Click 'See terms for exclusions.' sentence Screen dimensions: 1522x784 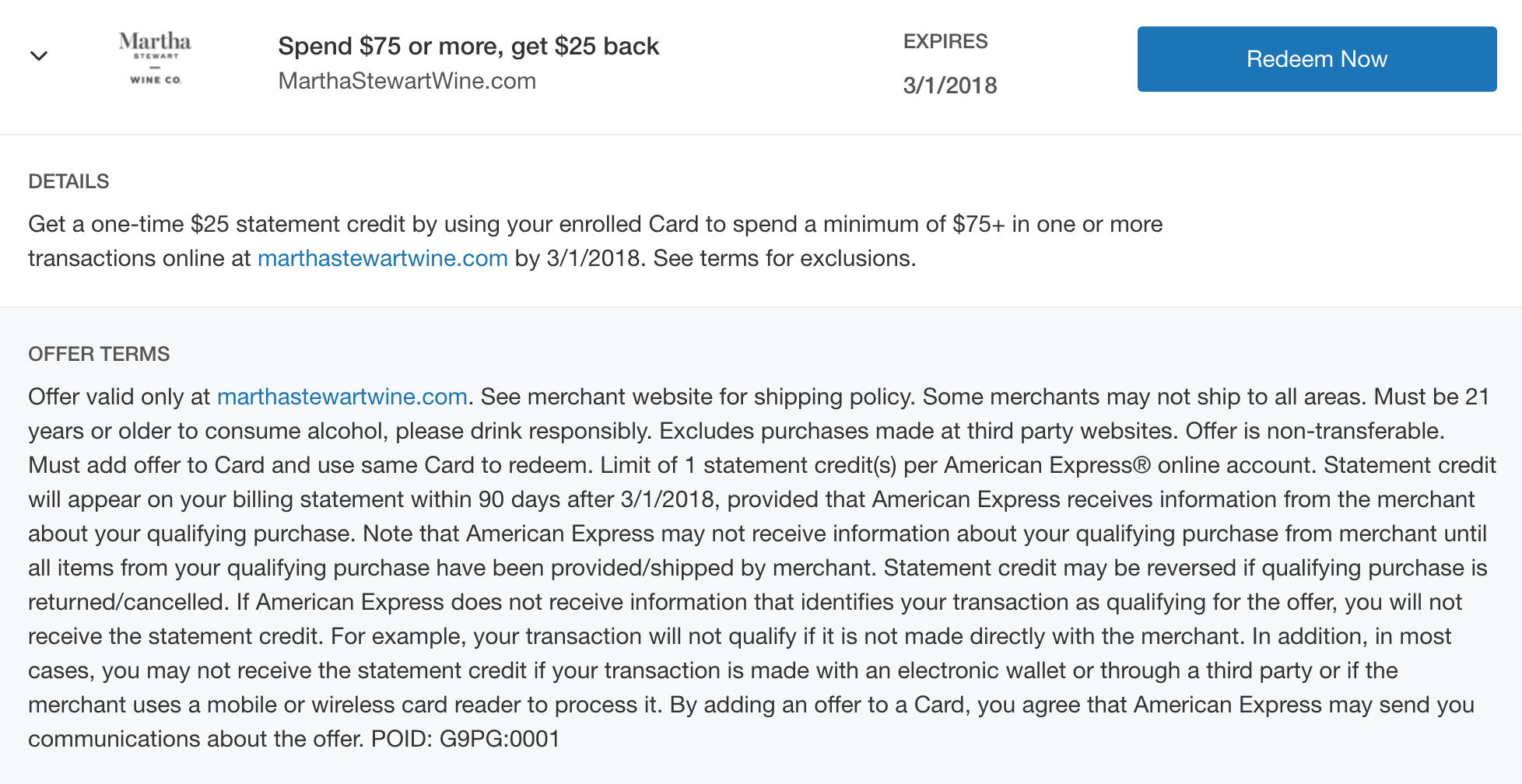pos(784,258)
